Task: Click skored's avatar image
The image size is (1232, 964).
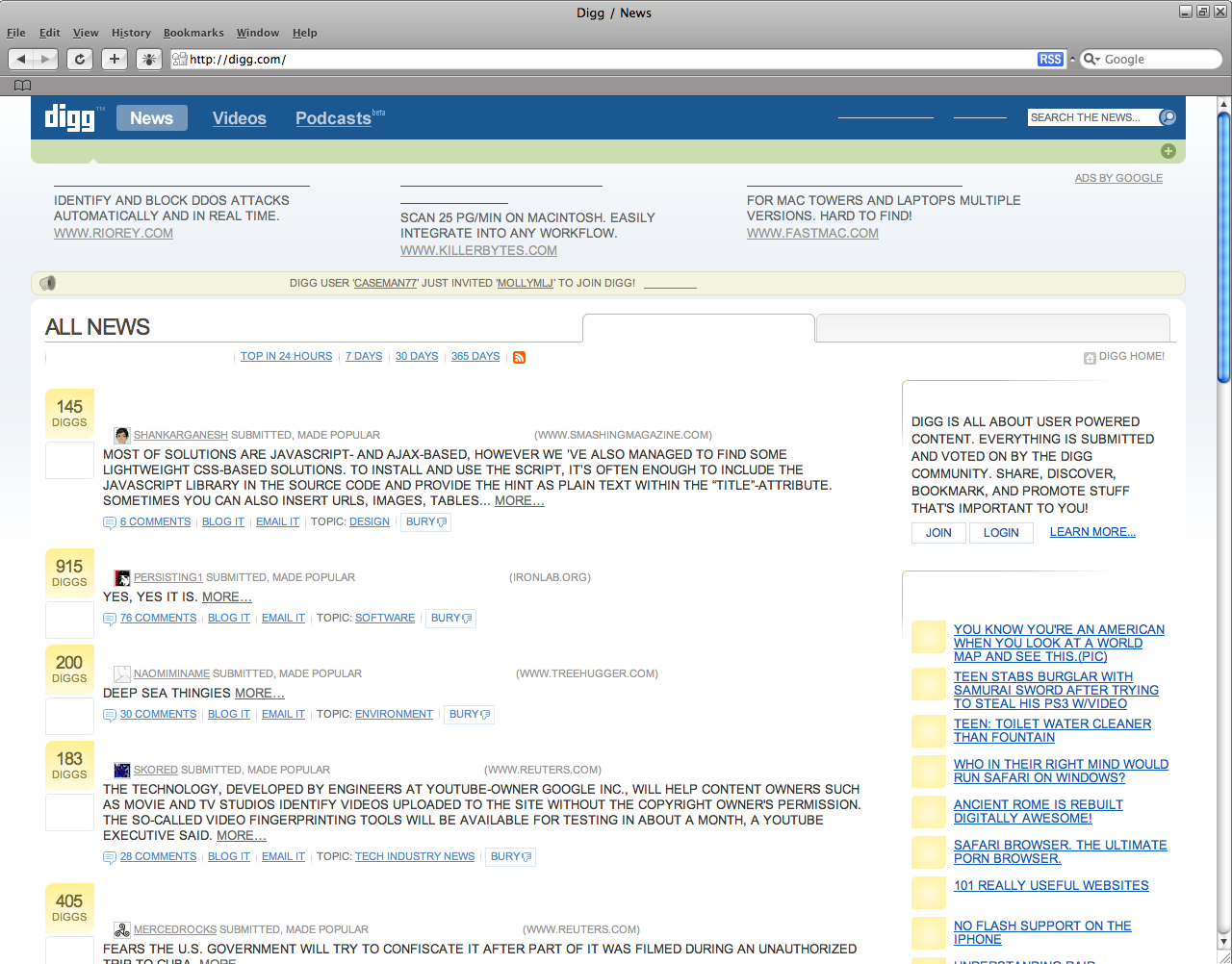Action: point(122,771)
